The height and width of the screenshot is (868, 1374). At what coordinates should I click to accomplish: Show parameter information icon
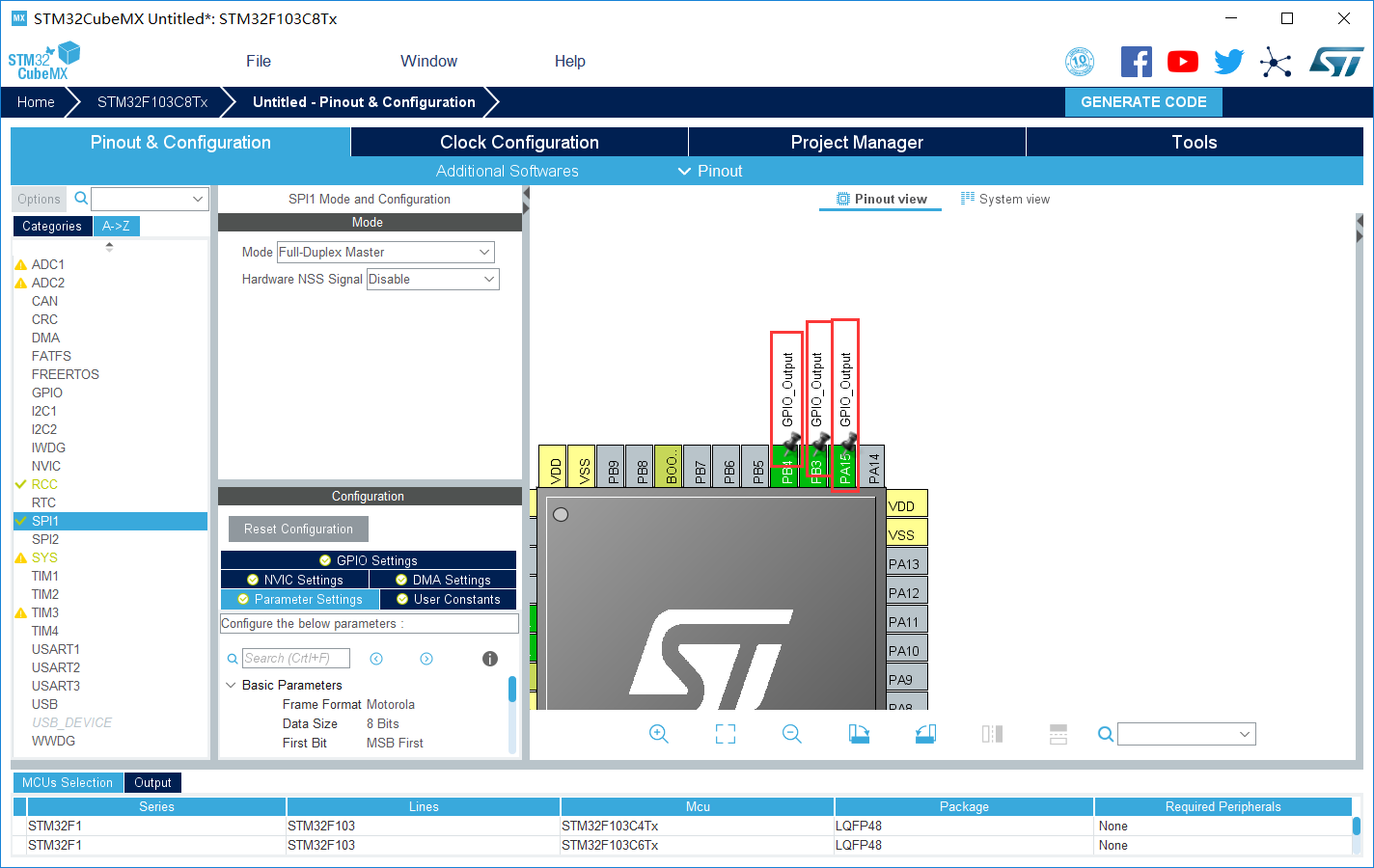click(x=490, y=659)
